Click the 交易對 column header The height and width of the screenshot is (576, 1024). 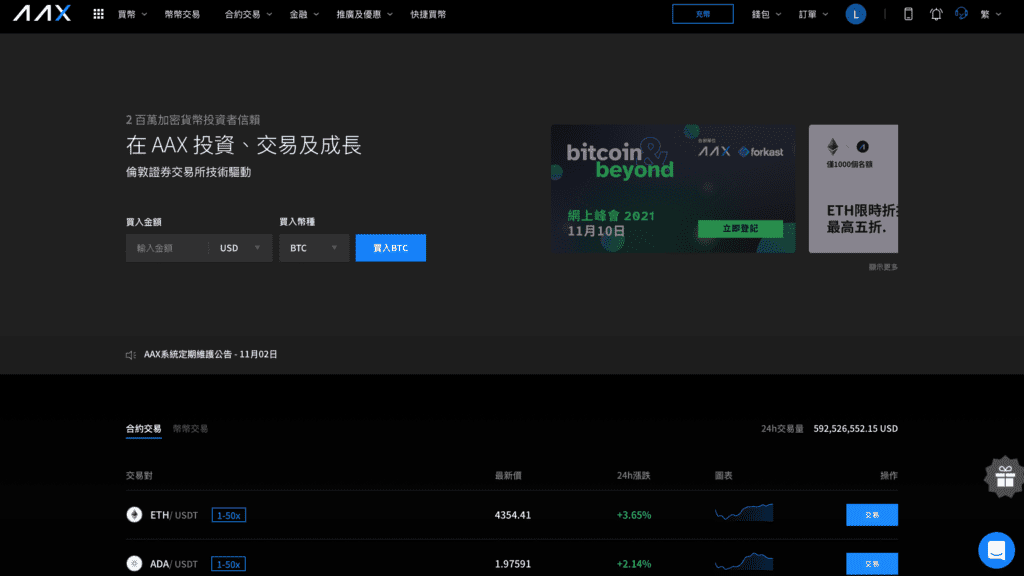pos(139,475)
